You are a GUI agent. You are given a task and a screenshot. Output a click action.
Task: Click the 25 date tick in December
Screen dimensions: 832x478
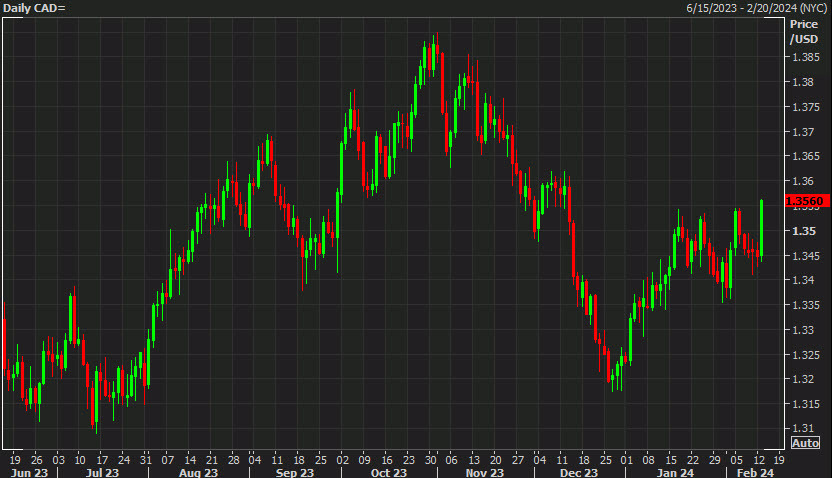tap(605, 460)
